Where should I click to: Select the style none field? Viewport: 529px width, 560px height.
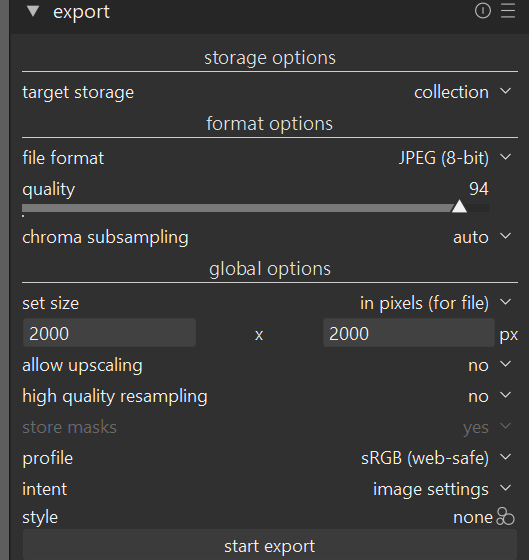257,517
